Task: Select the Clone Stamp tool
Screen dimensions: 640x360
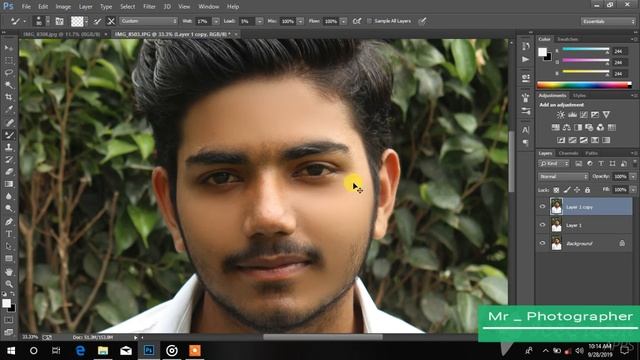Action: click(x=9, y=147)
